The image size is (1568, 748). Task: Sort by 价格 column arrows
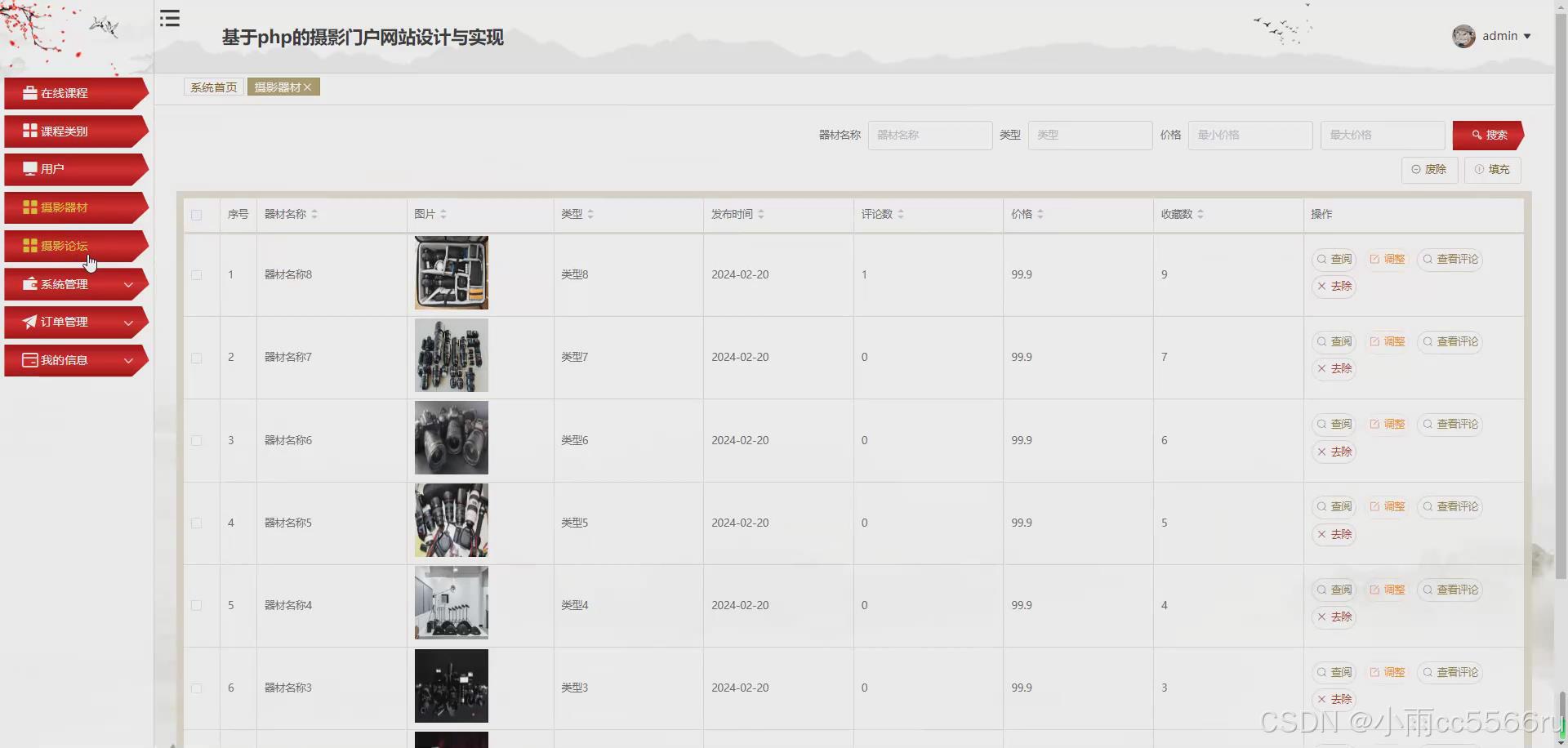click(1040, 214)
